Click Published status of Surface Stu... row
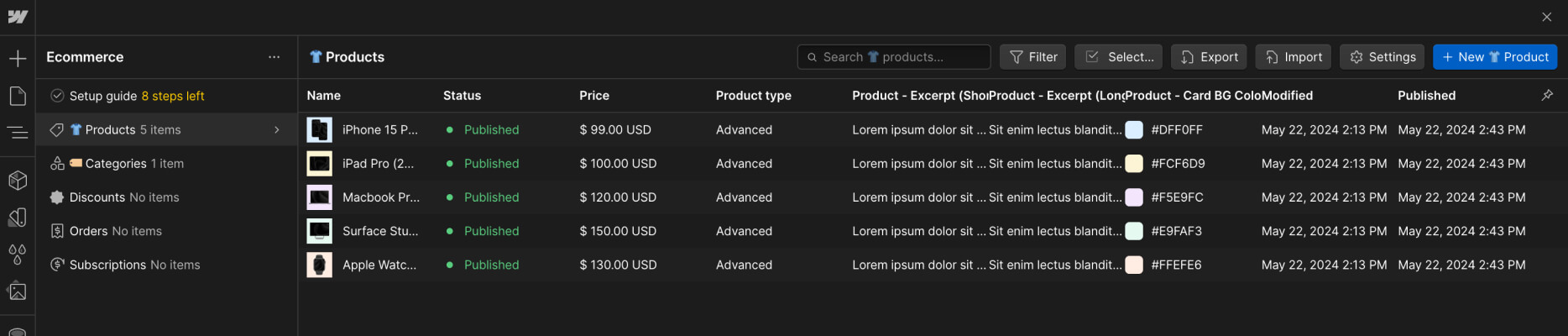This screenshot has height=336, width=1568. (x=491, y=230)
